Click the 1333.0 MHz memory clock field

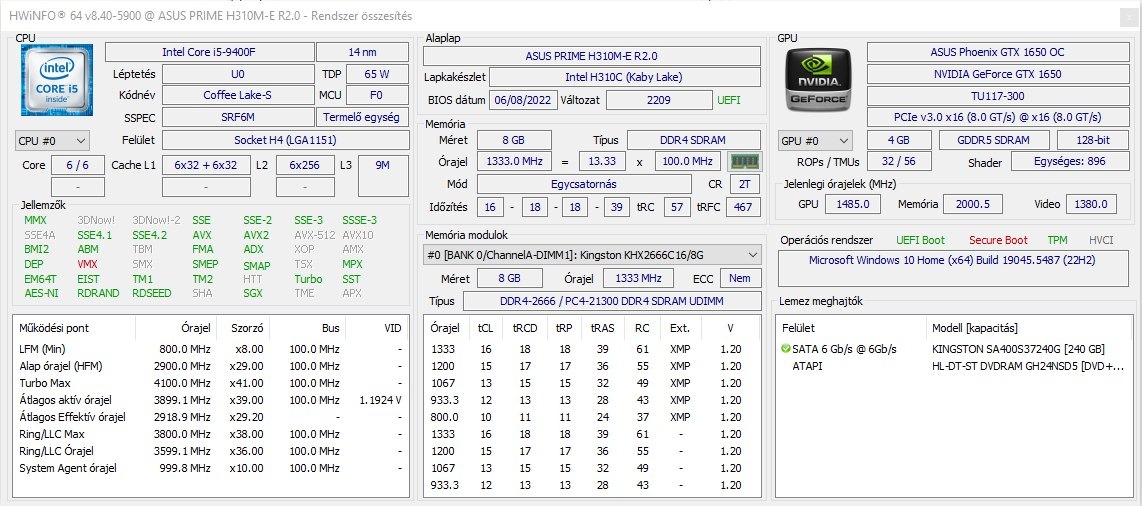point(515,162)
